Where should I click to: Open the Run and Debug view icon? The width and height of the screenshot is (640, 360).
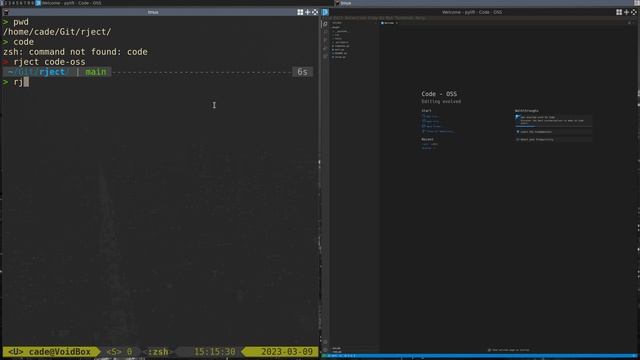325,48
